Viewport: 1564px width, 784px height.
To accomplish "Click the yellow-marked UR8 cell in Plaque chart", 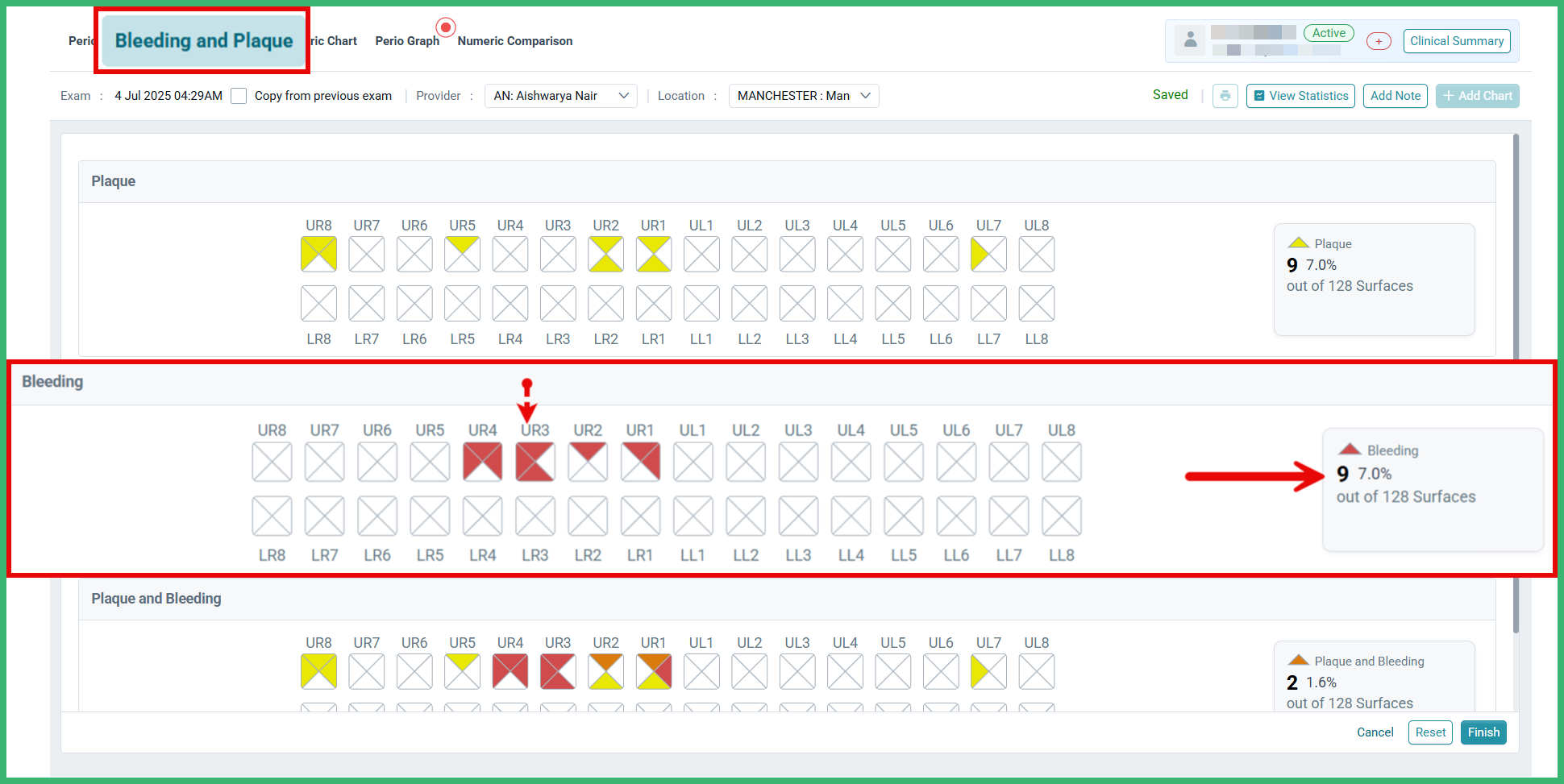I will click(318, 253).
